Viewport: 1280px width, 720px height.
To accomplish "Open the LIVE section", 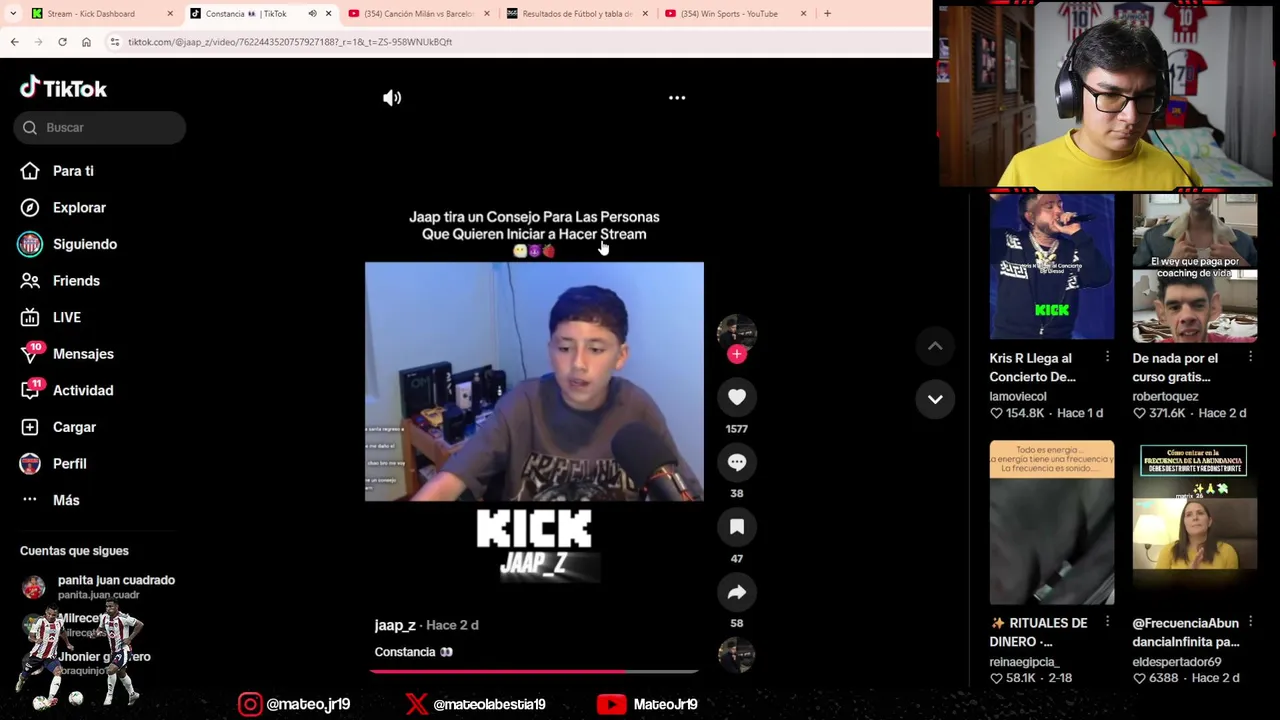I will pyautogui.click(x=67, y=317).
